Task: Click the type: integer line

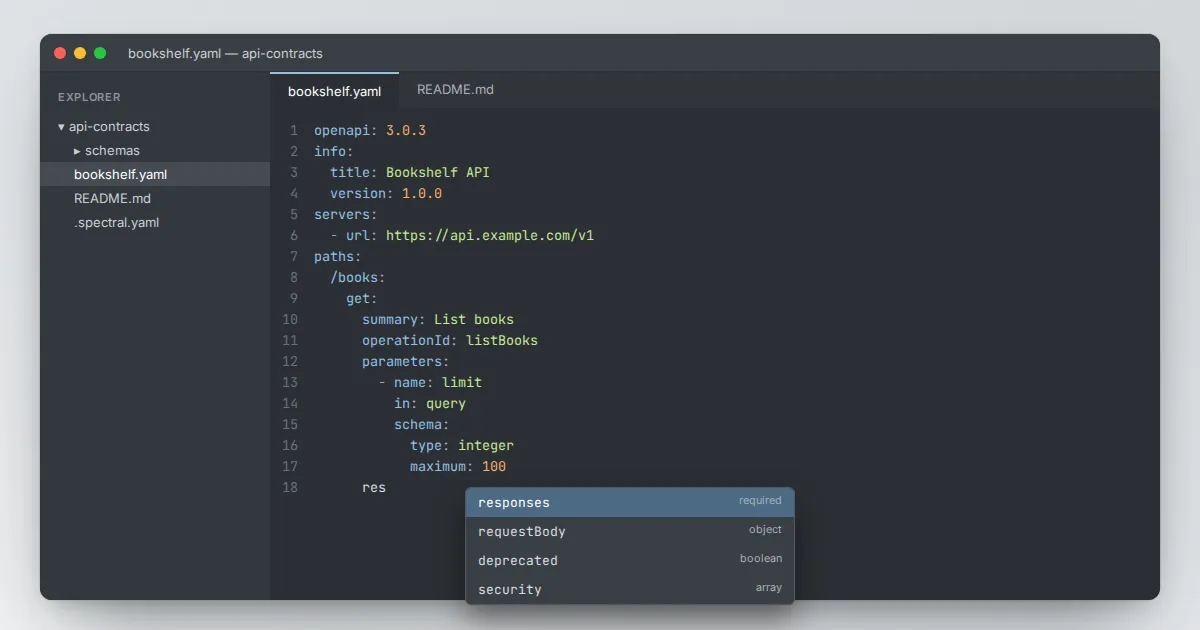Action: tap(462, 445)
